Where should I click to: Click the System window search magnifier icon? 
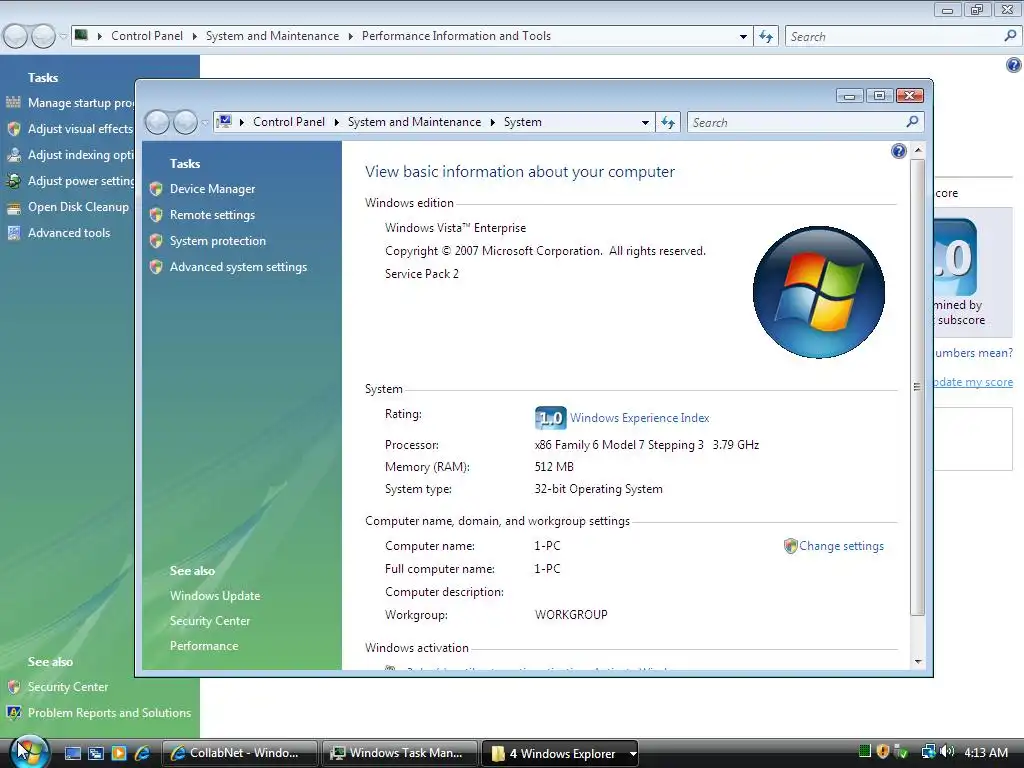912,121
